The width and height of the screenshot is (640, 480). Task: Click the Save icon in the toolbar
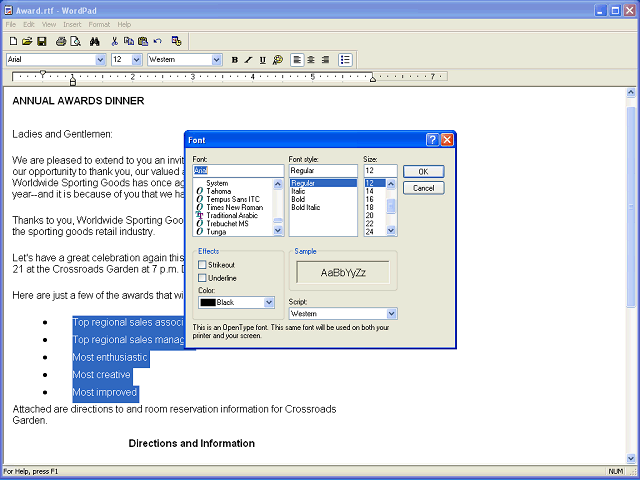click(42, 41)
